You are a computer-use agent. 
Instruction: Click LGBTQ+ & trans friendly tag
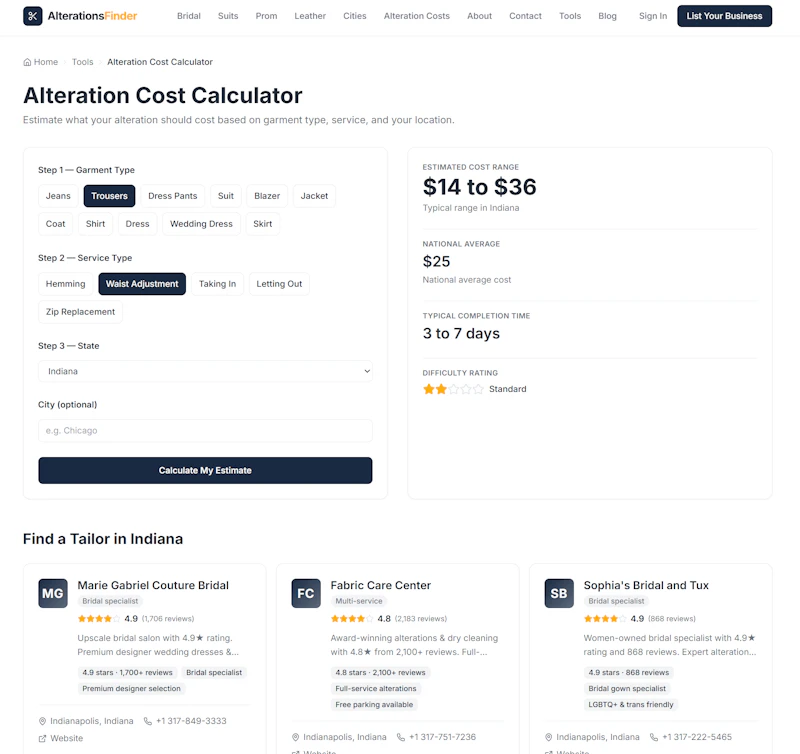(631, 705)
